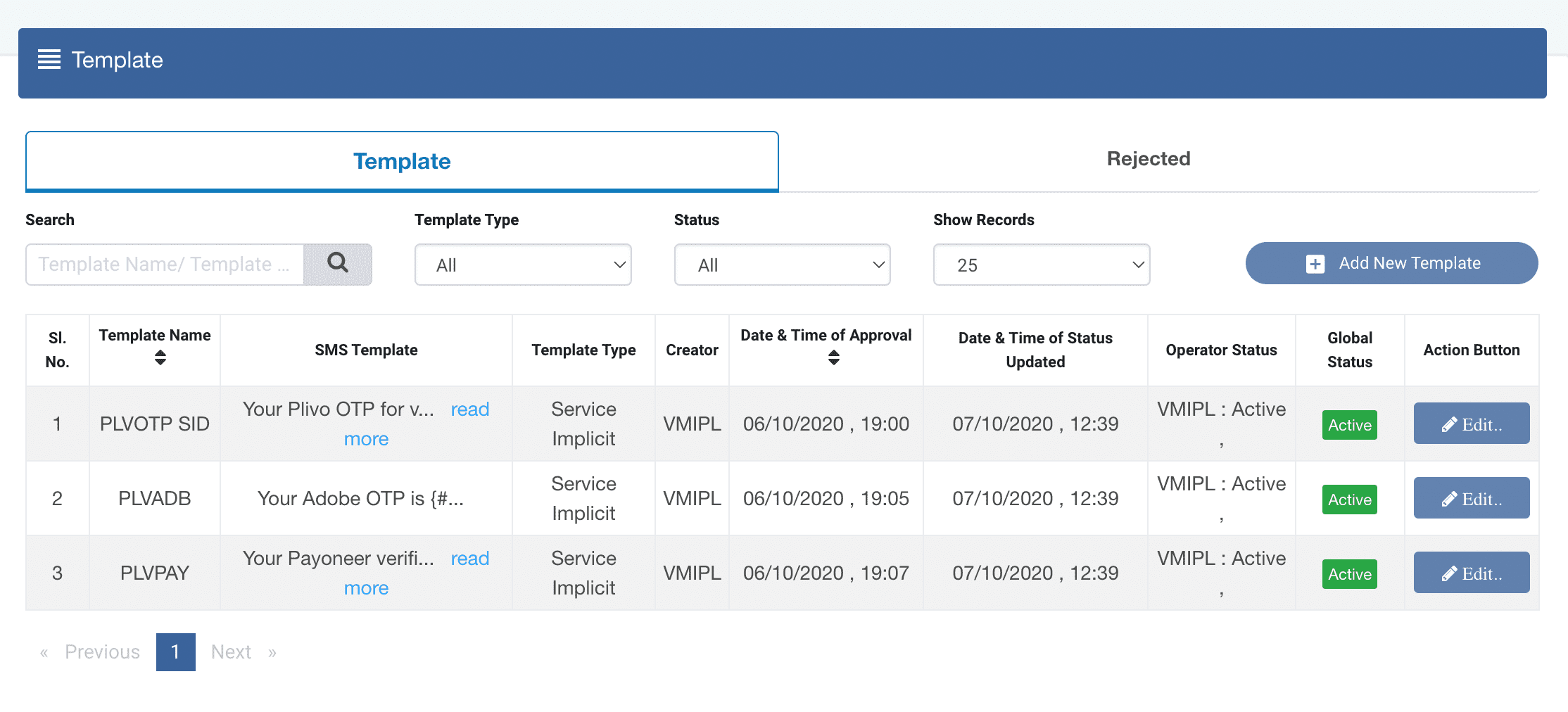1568x712 pixels.
Task: Sort using Date & Time of Approval arrows
Action: [833, 358]
